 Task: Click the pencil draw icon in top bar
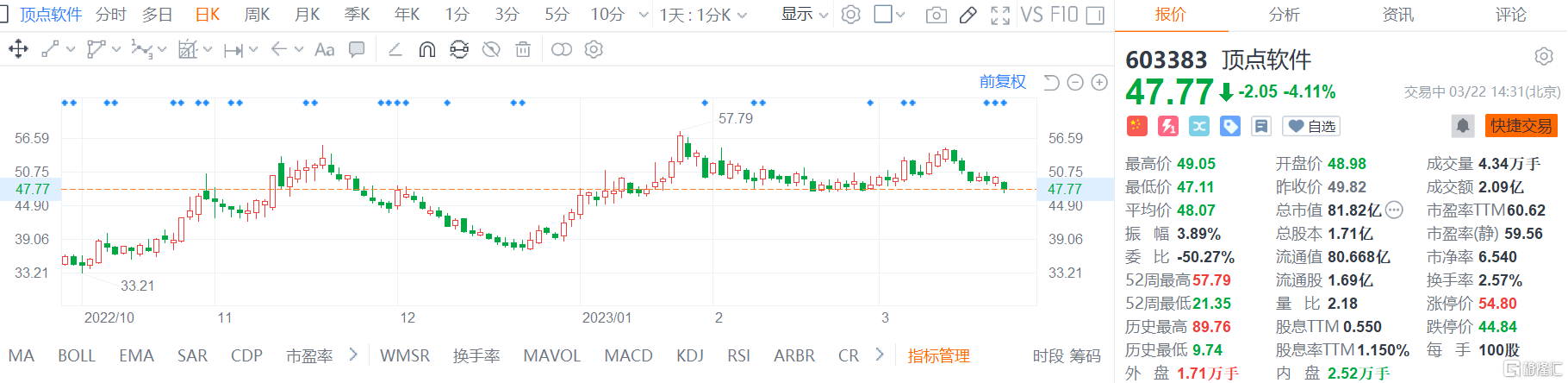[968, 15]
